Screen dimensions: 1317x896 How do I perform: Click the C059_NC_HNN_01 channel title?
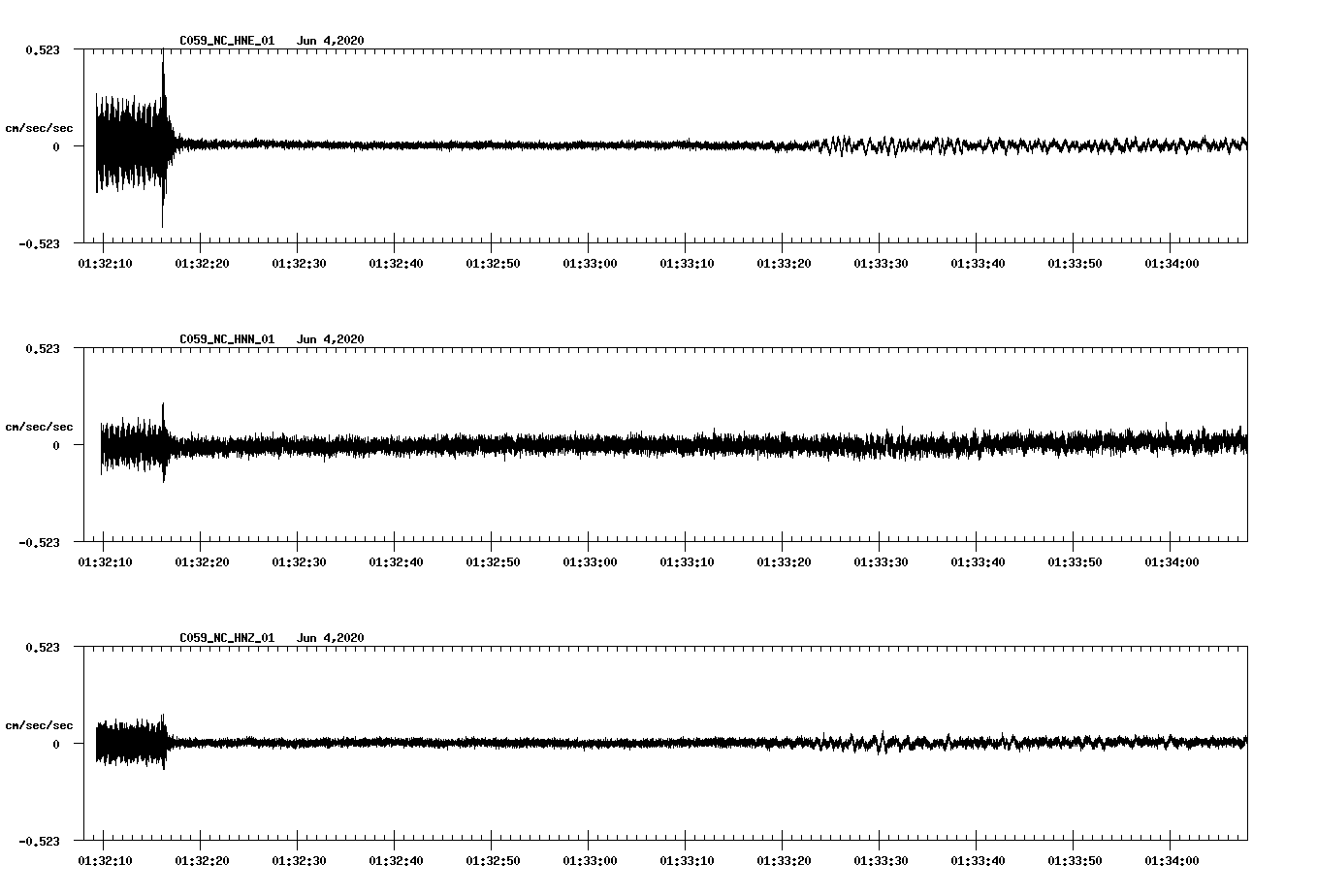(227, 339)
